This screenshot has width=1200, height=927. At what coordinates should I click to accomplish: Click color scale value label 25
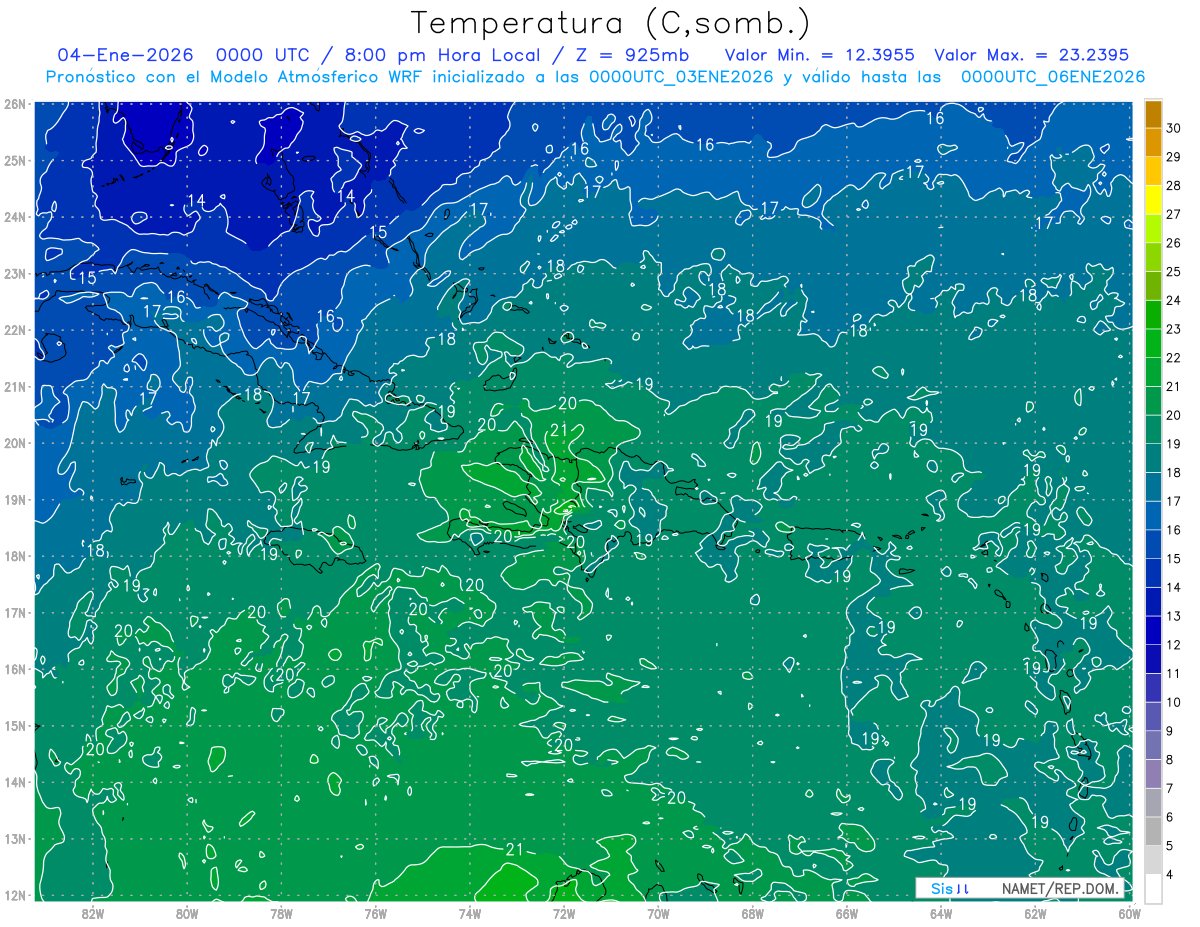[1174, 272]
